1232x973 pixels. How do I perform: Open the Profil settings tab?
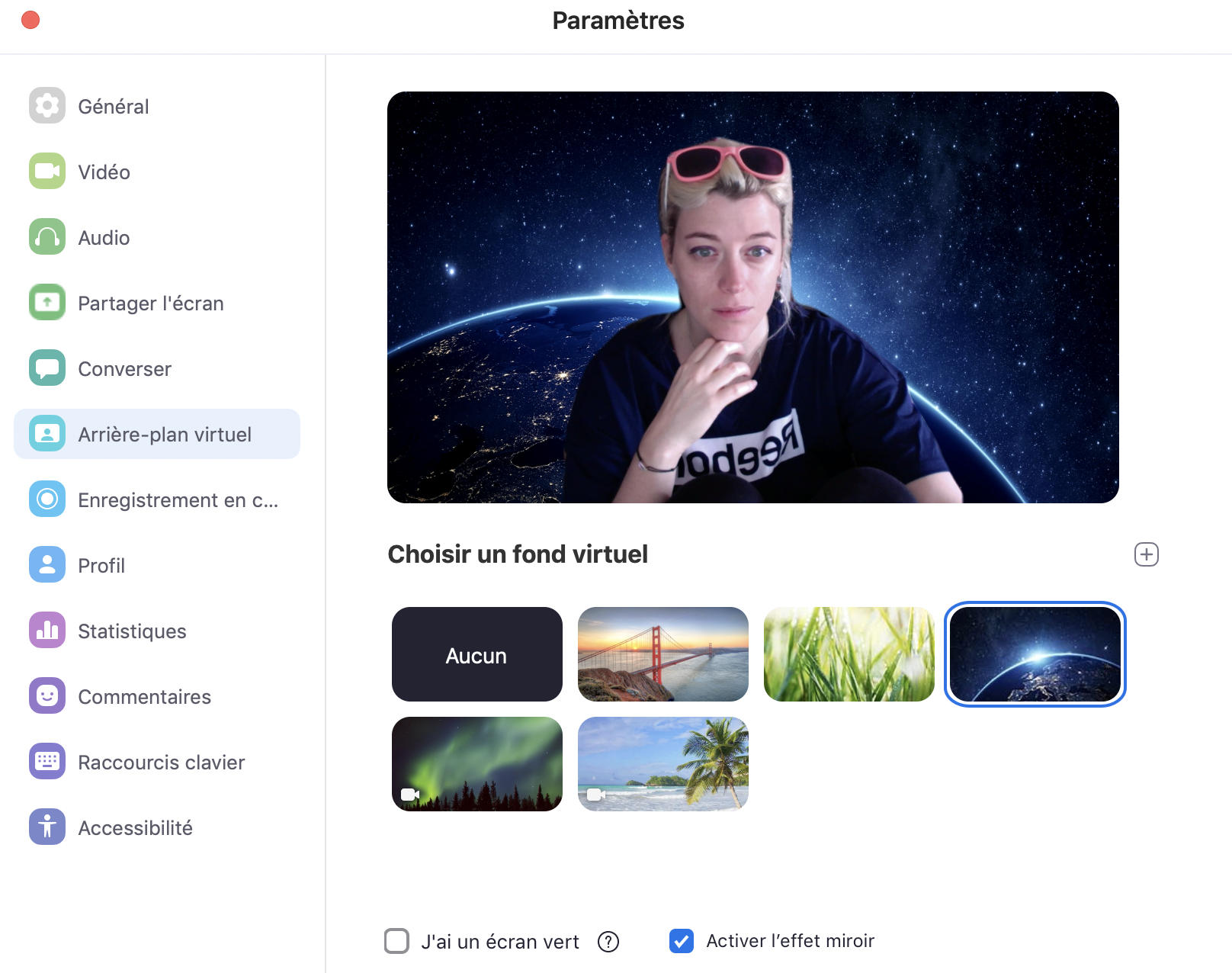[101, 565]
